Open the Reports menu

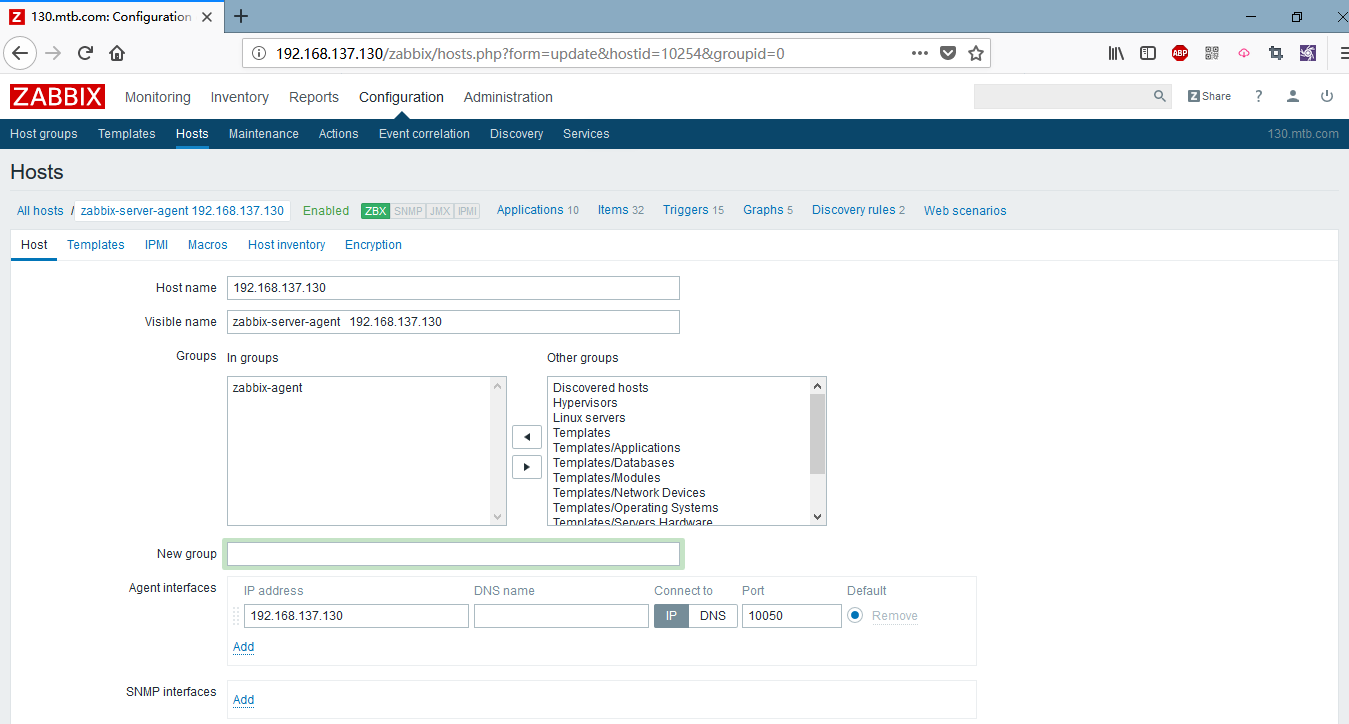(314, 97)
